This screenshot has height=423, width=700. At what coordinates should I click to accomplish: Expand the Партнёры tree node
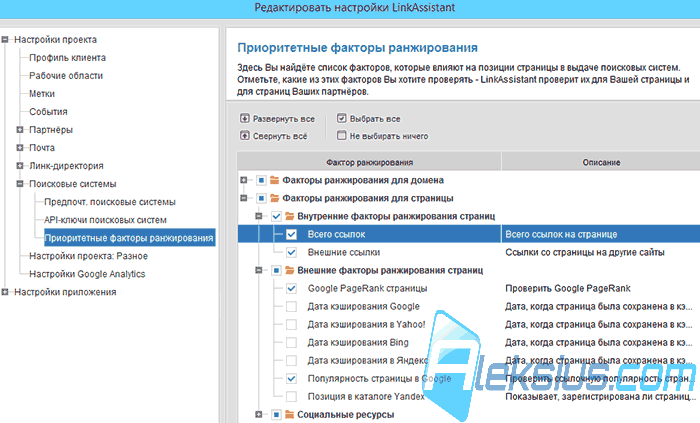click(20, 130)
